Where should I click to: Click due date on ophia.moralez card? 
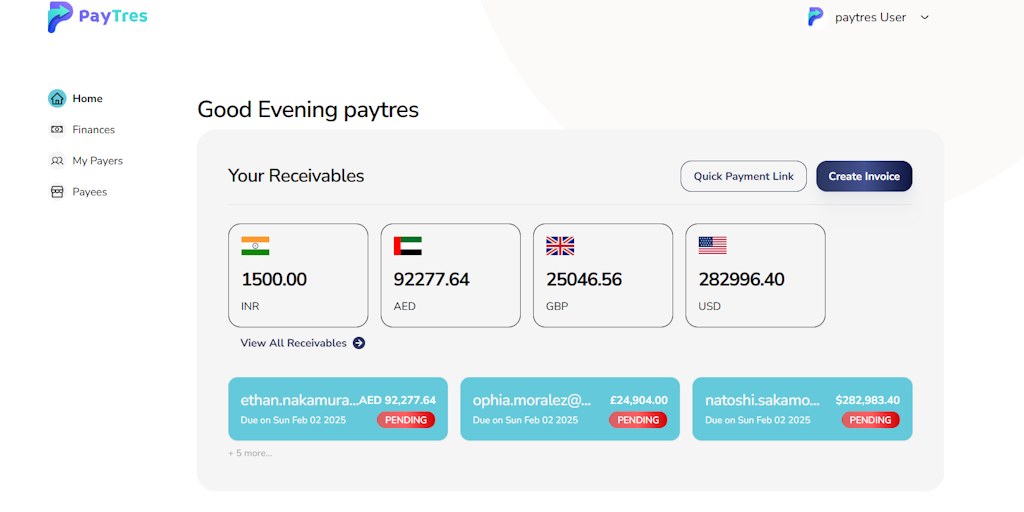pos(526,420)
